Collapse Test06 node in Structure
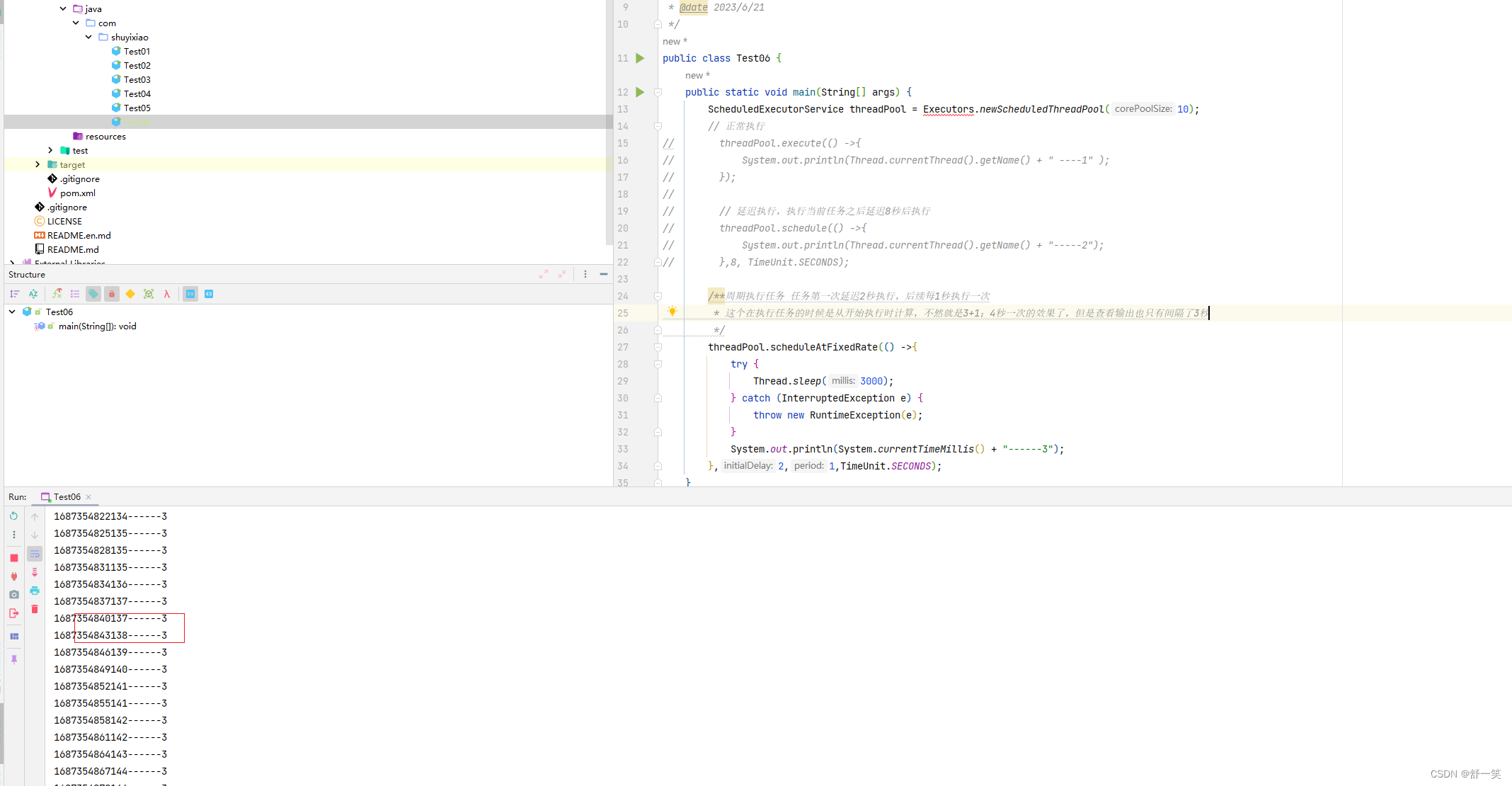The image size is (1512, 786). [x=12, y=312]
